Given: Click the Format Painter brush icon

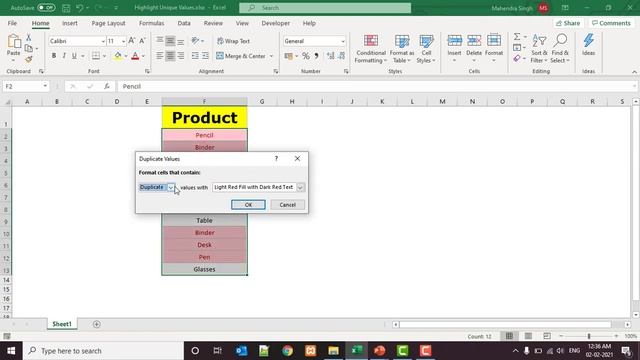Looking at the screenshot, I should 29,59.
